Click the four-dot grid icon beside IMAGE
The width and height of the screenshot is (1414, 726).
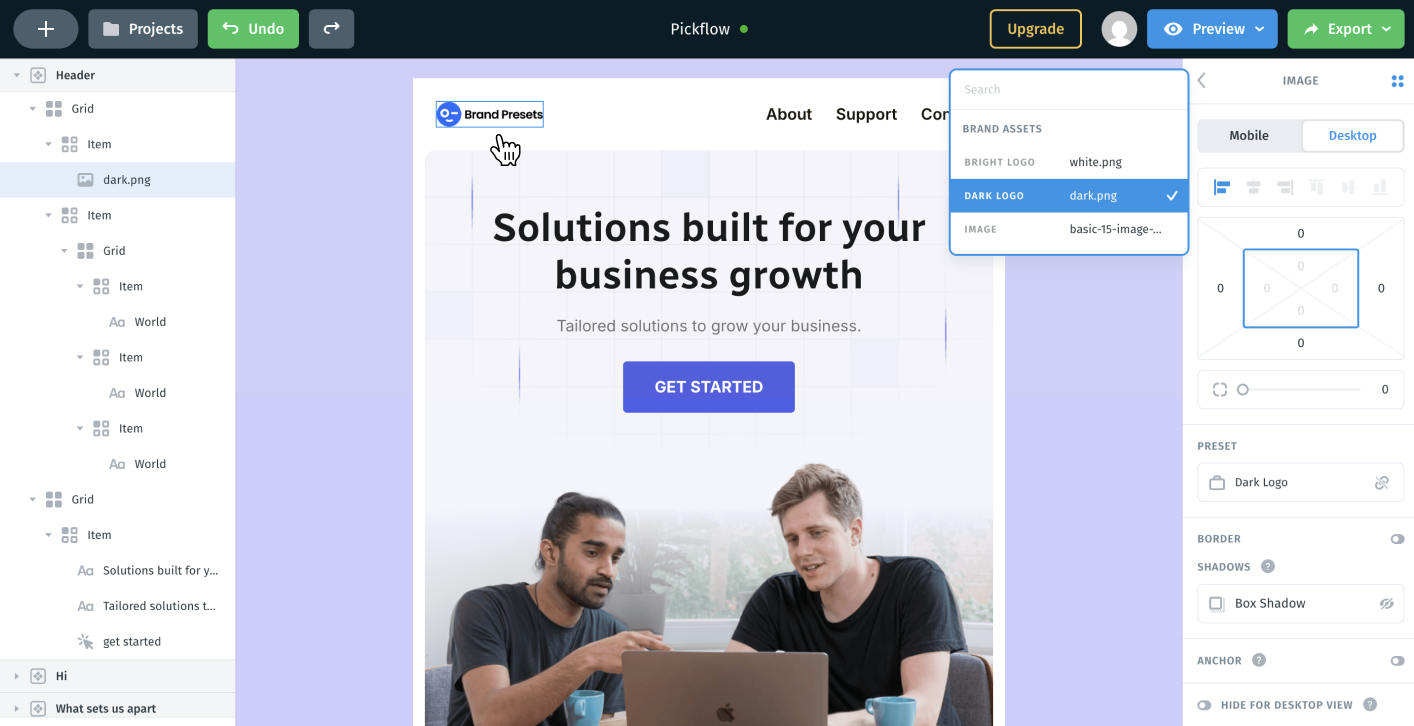1397,81
